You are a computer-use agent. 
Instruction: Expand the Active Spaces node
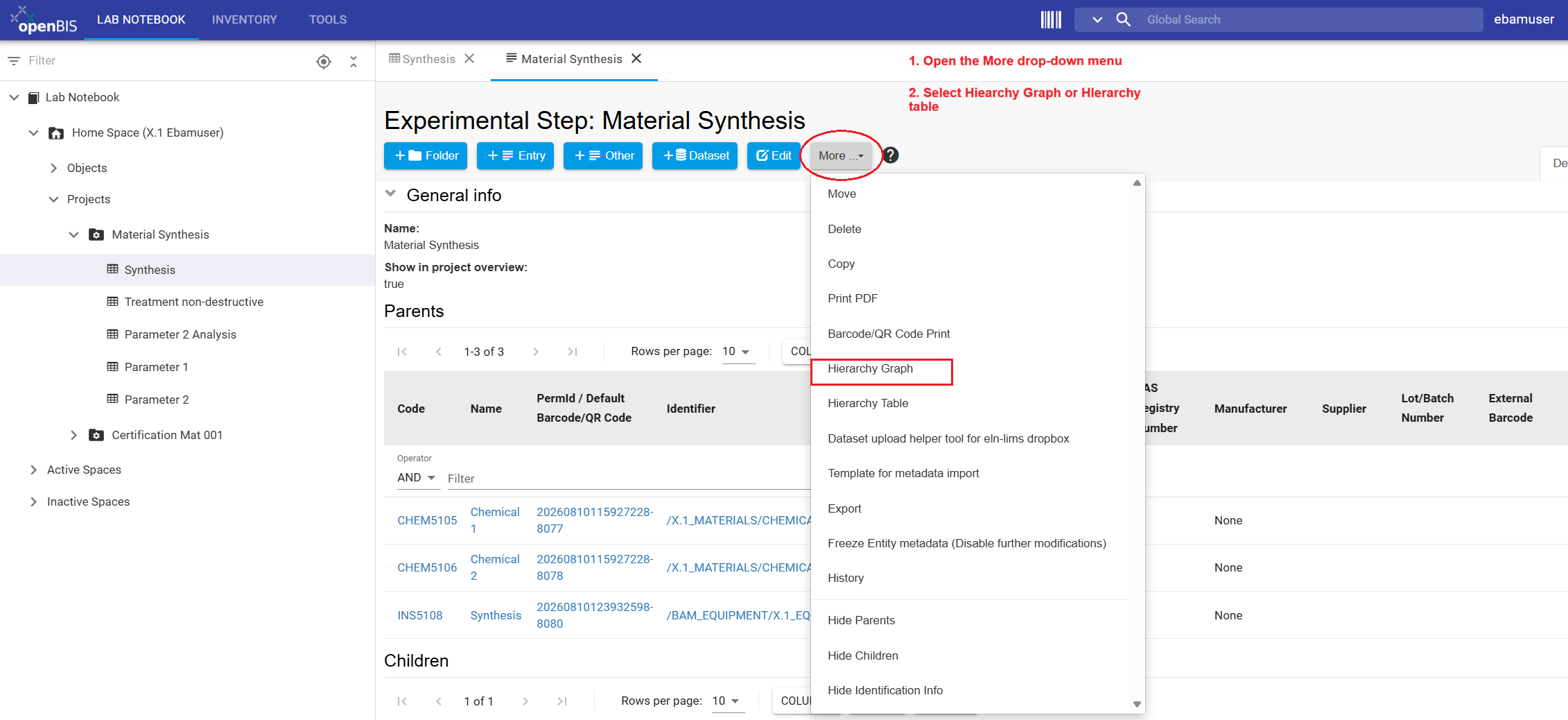point(33,470)
